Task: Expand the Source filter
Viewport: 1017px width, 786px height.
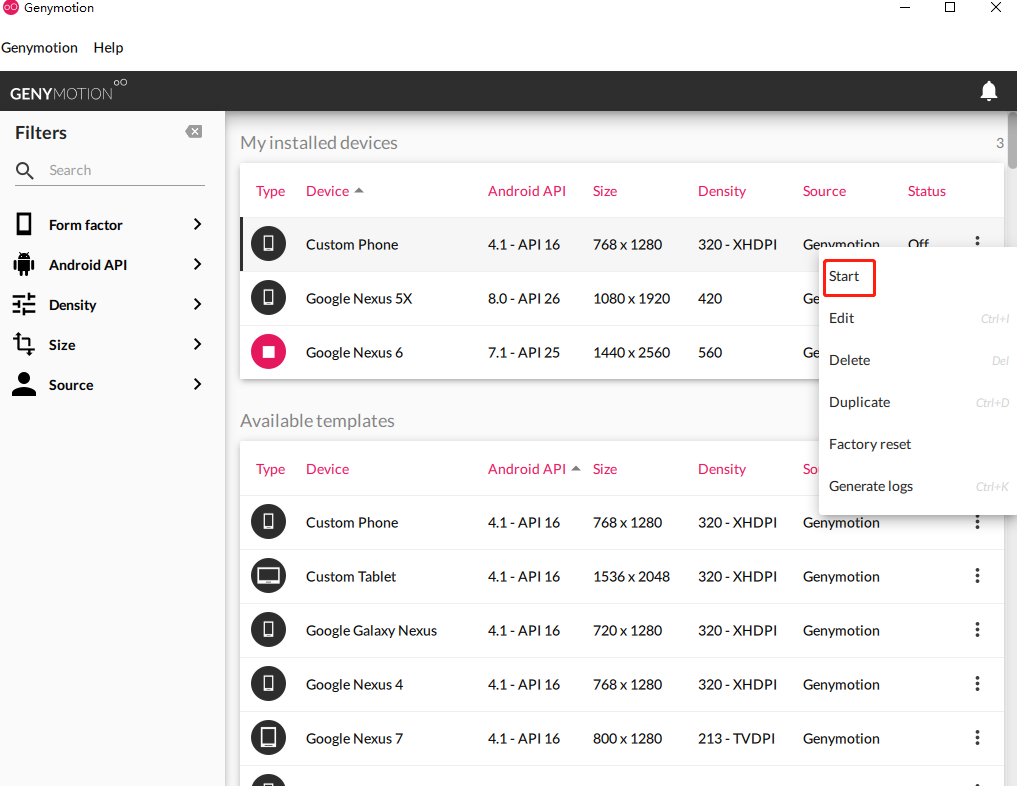Action: (197, 385)
